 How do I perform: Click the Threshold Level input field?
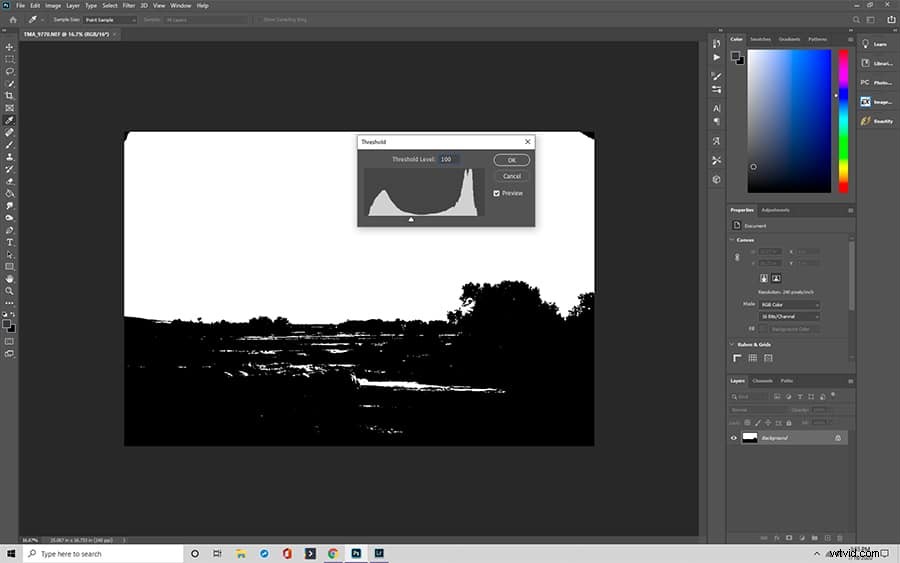click(x=448, y=159)
